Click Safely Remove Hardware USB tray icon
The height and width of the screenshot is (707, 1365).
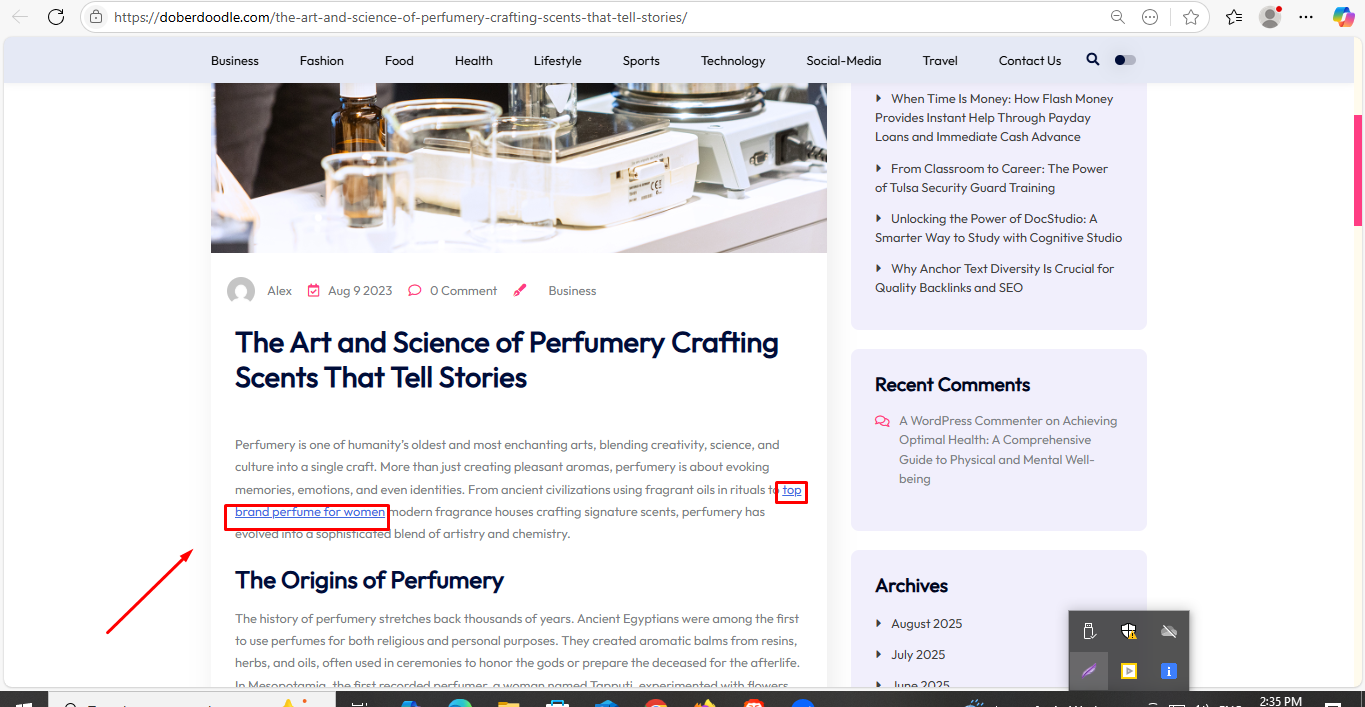pyautogui.click(x=1090, y=631)
